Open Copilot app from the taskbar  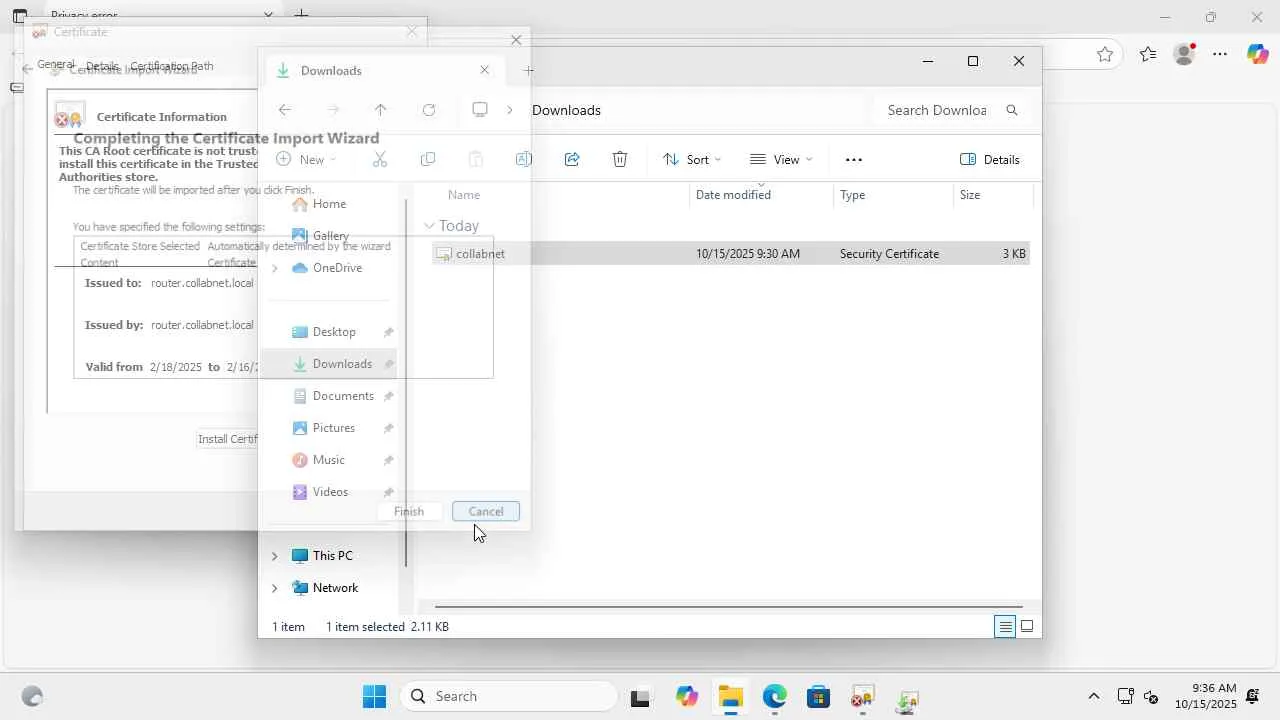(x=686, y=697)
